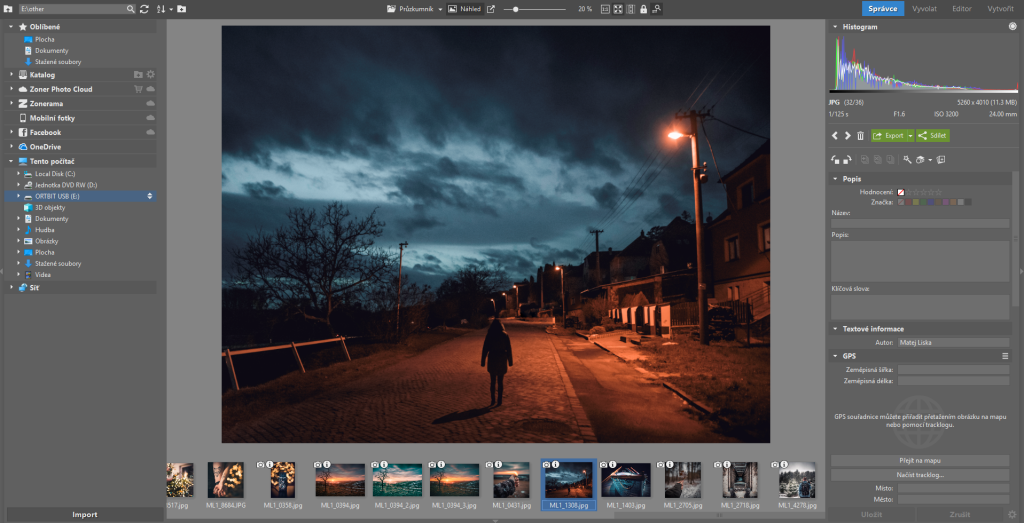Refresh the folder contents

click(144, 9)
